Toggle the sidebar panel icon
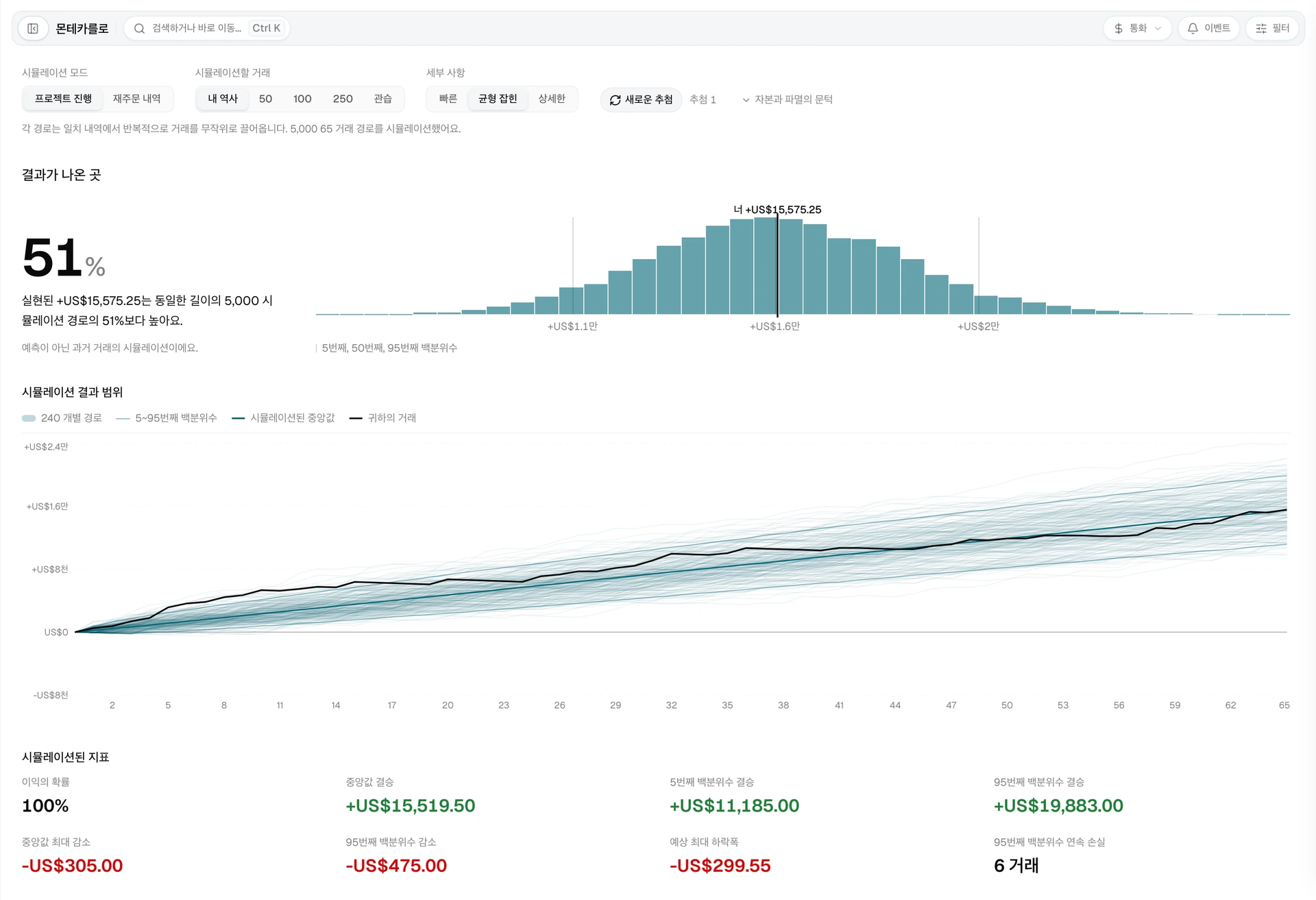This screenshot has width=1316, height=900. click(32, 28)
